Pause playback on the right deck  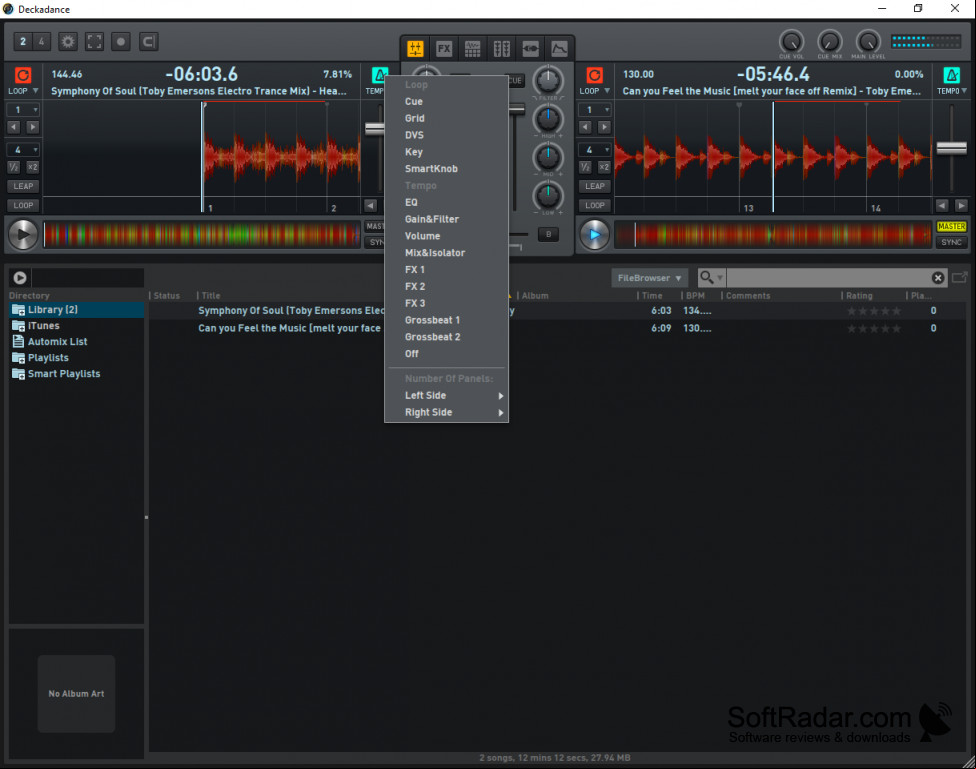click(594, 235)
